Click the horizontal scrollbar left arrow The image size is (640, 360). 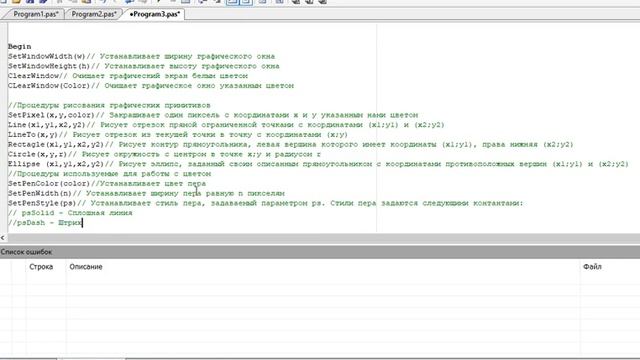pyautogui.click(x=3, y=238)
